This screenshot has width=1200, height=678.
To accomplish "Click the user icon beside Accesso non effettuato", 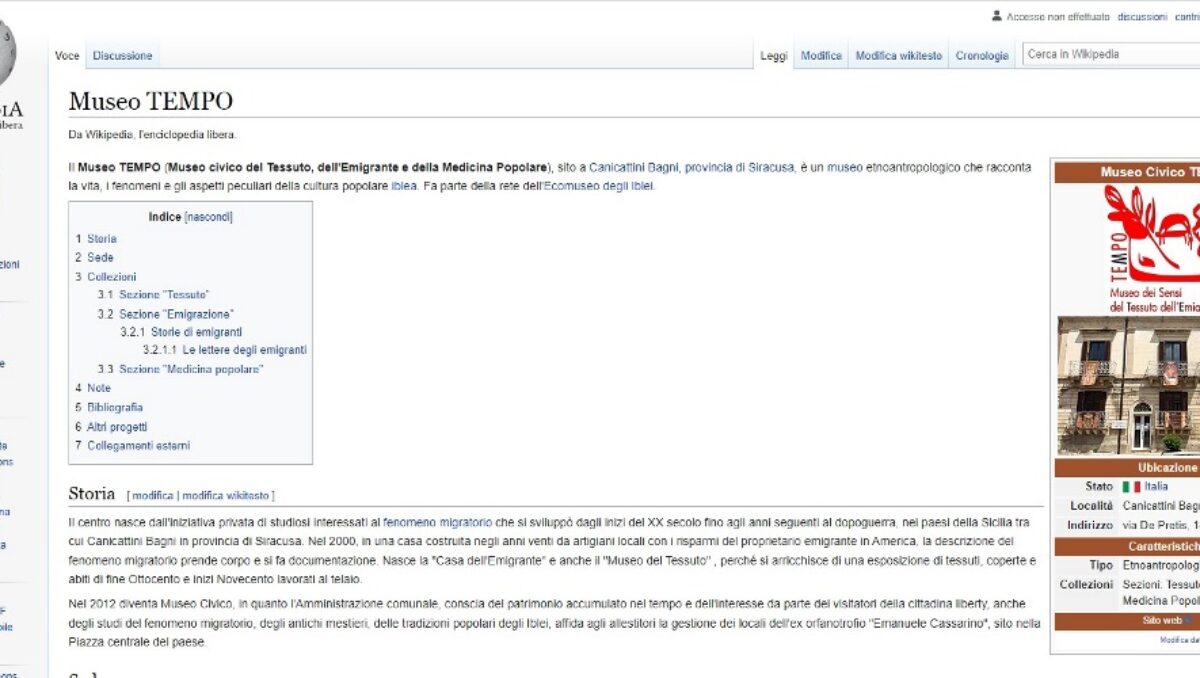I will pyautogui.click(x=996, y=16).
